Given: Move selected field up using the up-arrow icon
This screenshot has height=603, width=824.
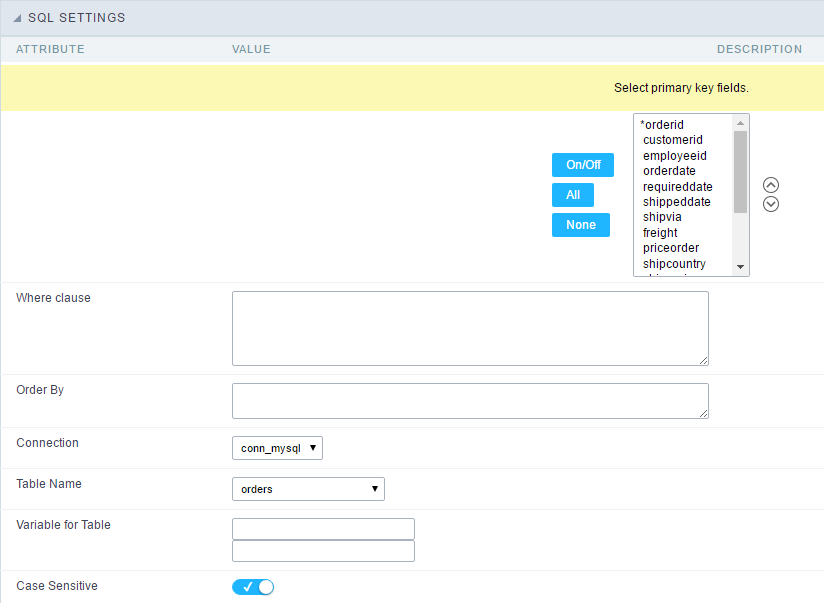Looking at the screenshot, I should click(x=770, y=185).
